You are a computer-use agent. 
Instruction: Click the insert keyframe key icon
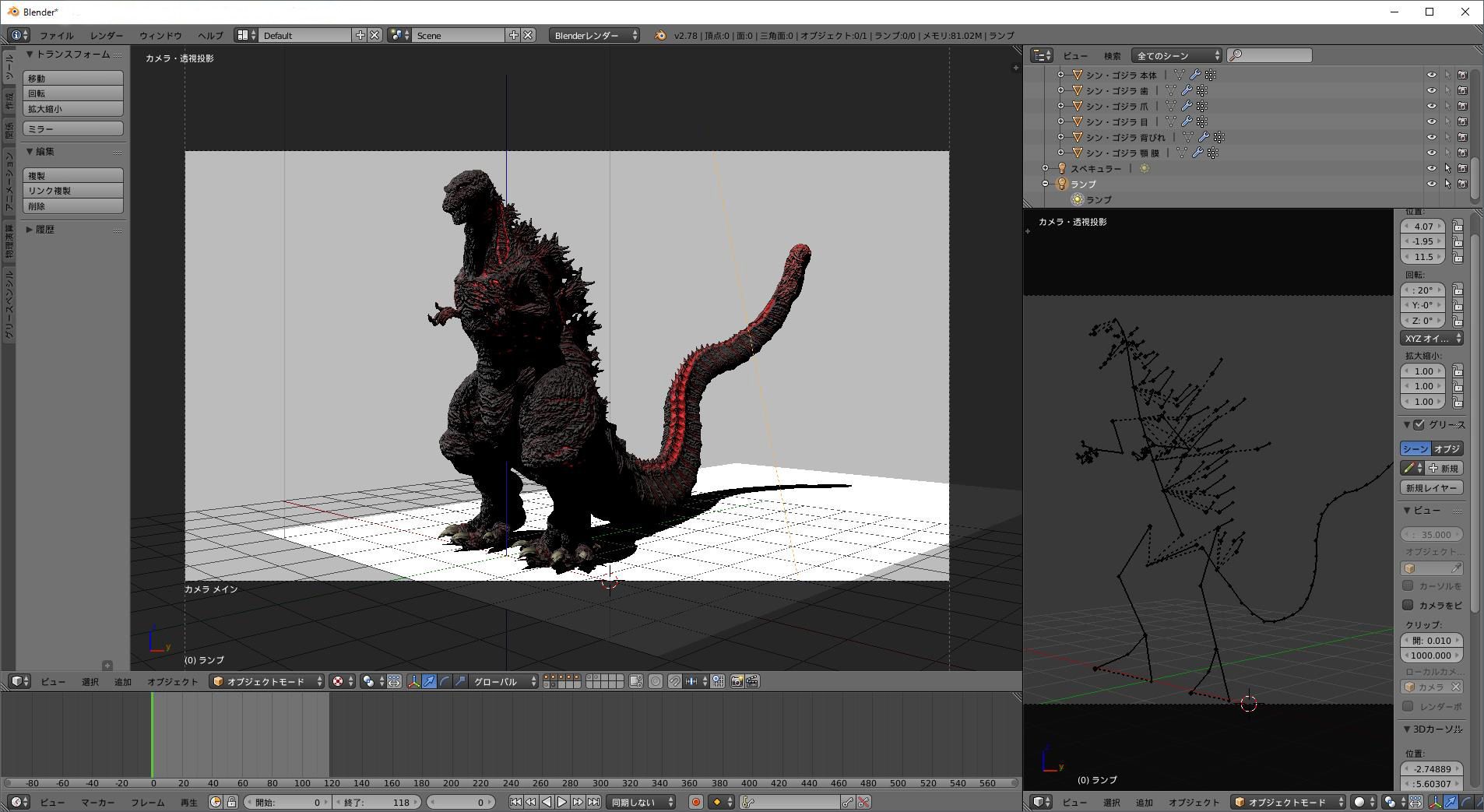(x=848, y=803)
